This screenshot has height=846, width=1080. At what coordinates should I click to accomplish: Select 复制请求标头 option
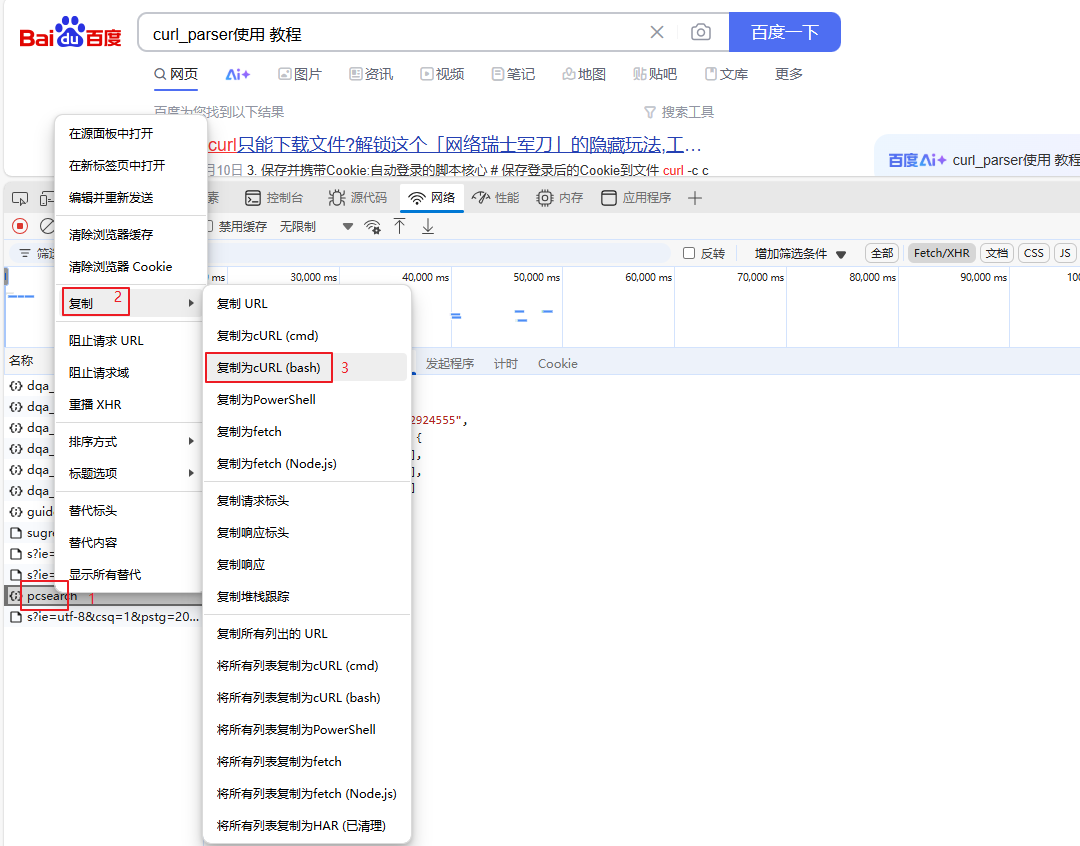pos(307,501)
